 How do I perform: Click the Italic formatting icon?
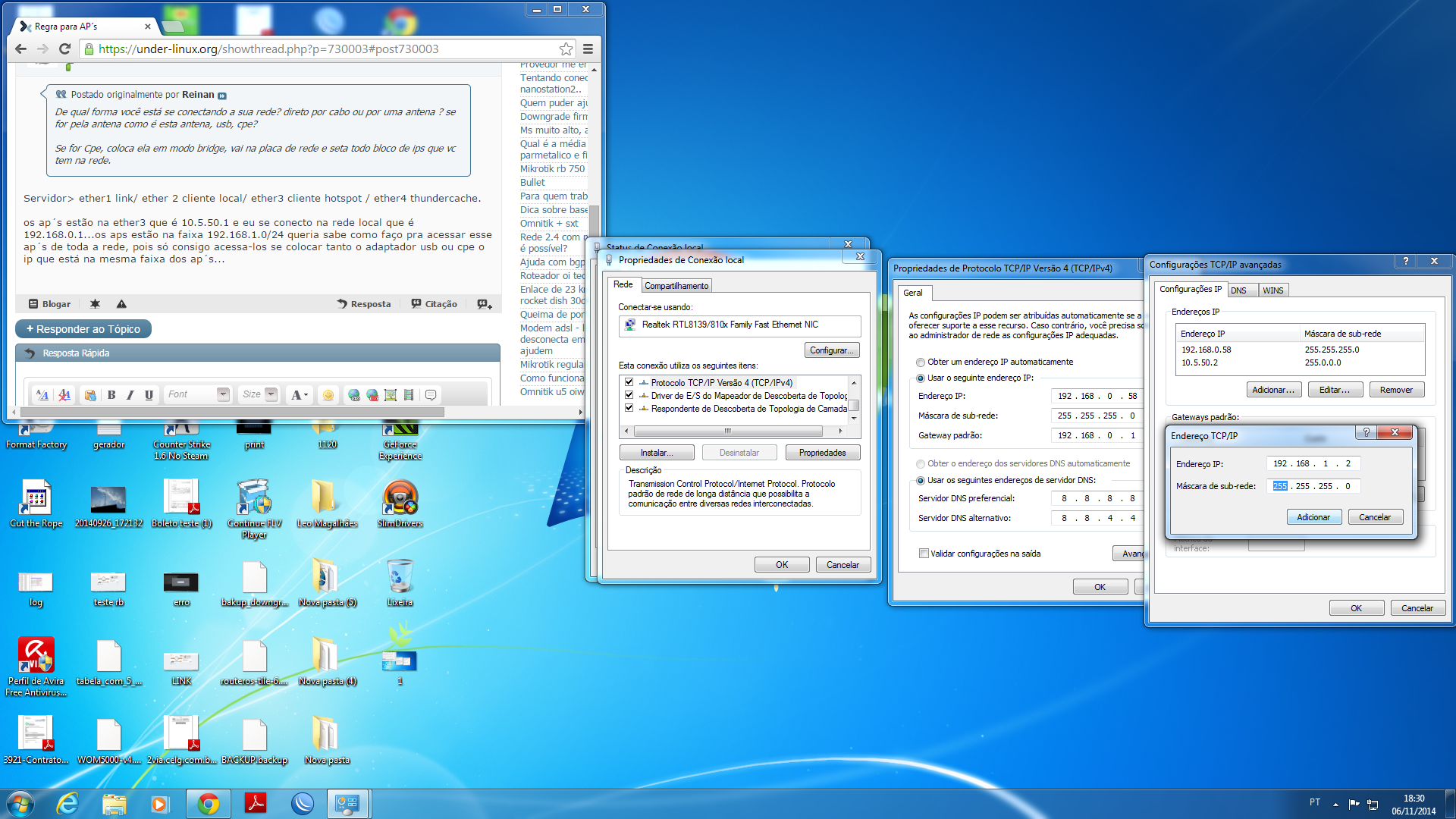pyautogui.click(x=130, y=395)
